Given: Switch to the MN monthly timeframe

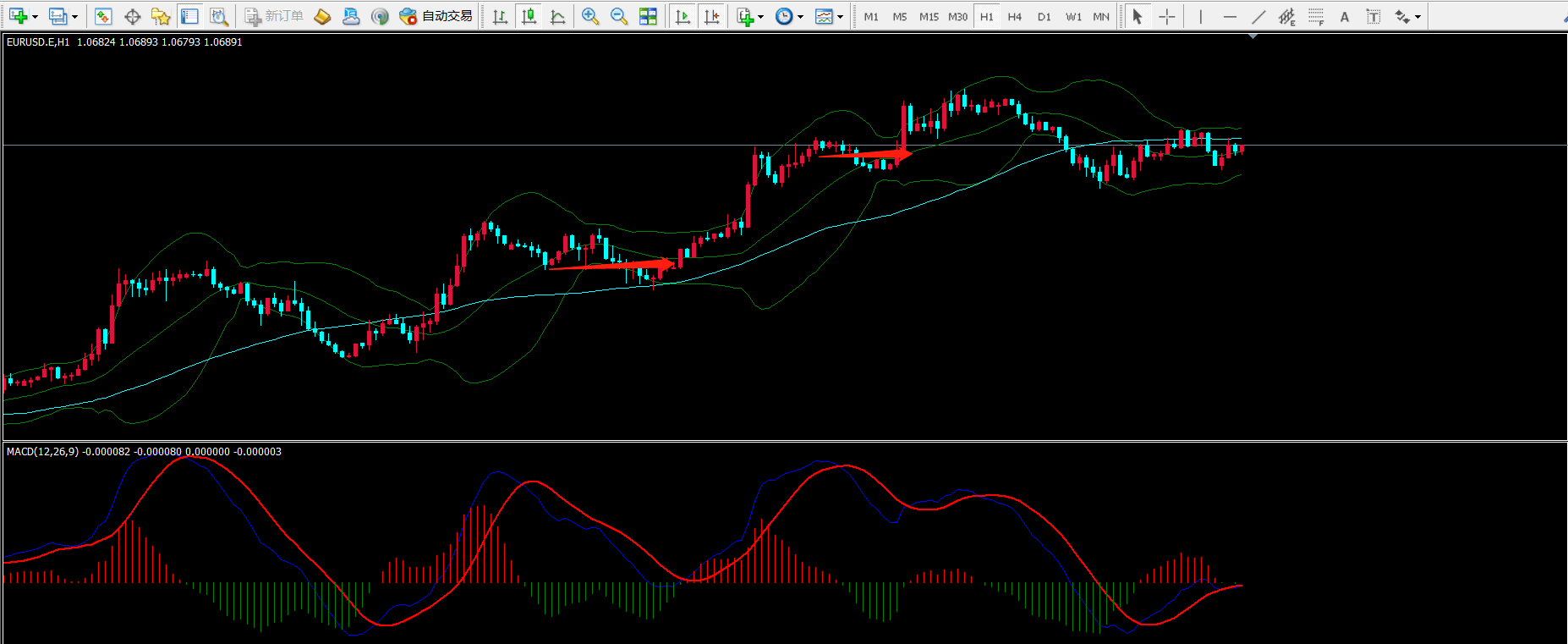Looking at the screenshot, I should tap(1101, 16).
